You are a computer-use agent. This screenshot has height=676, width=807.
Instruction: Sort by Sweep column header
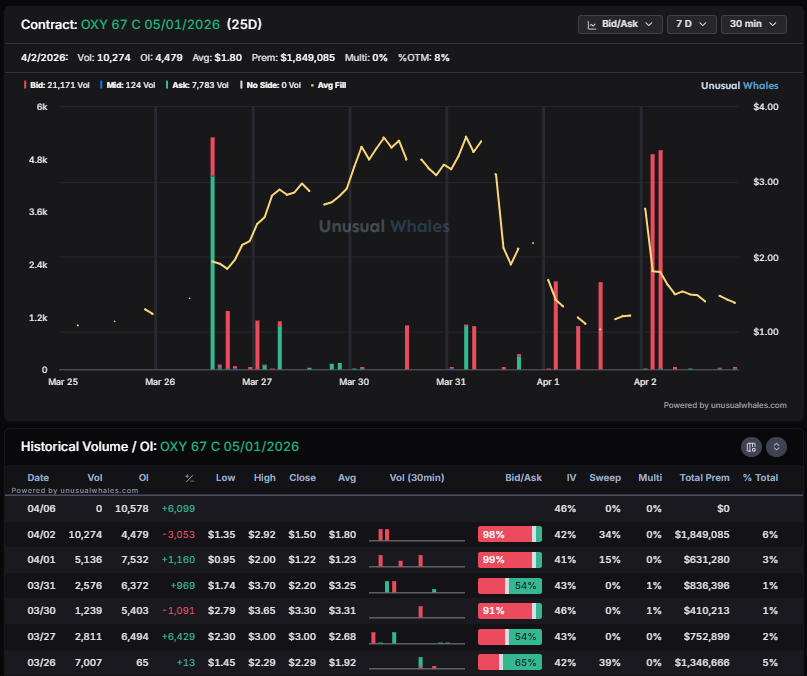[605, 478]
